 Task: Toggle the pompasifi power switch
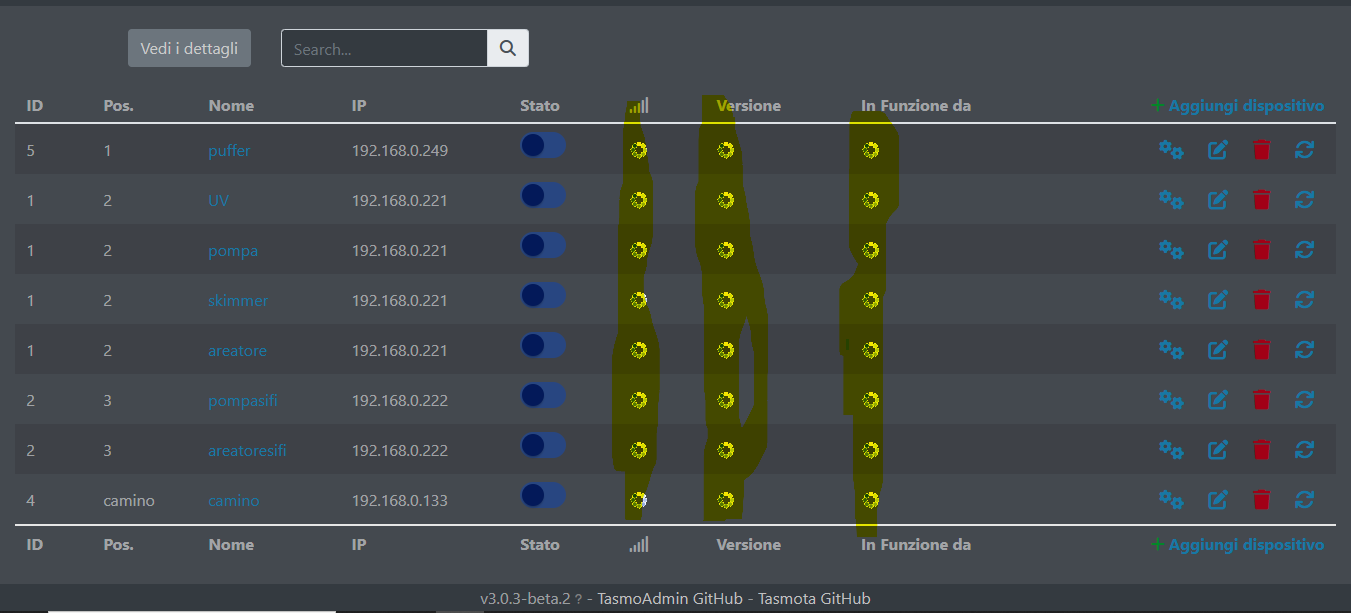point(543,396)
